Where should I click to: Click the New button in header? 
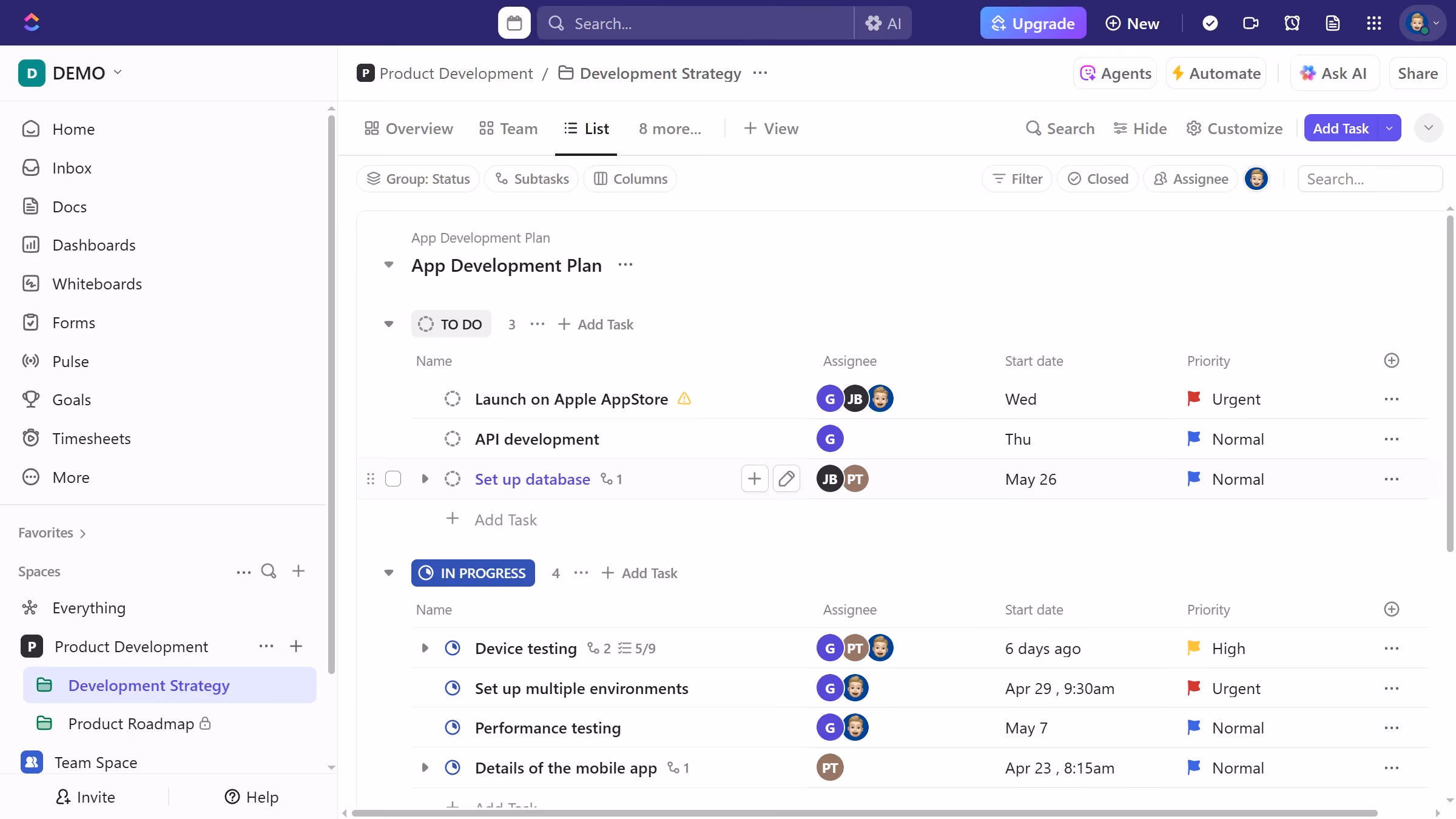pos(1132,23)
